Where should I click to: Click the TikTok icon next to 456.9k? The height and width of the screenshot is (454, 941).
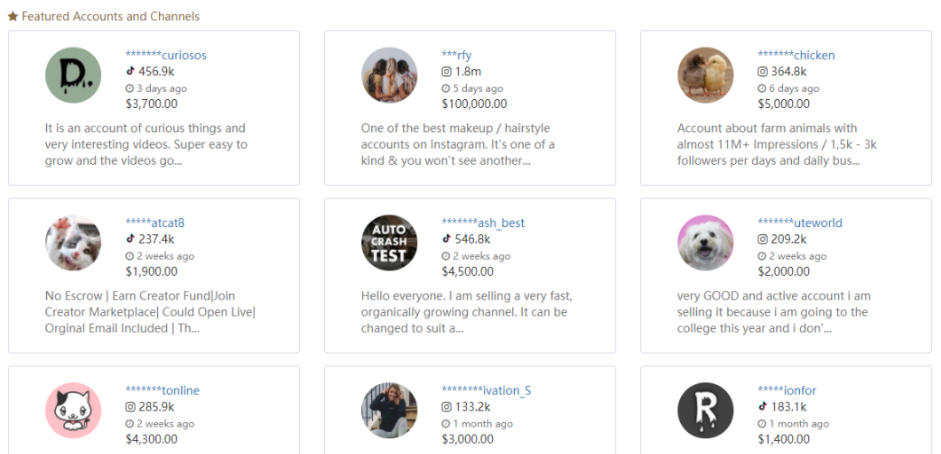(x=130, y=72)
